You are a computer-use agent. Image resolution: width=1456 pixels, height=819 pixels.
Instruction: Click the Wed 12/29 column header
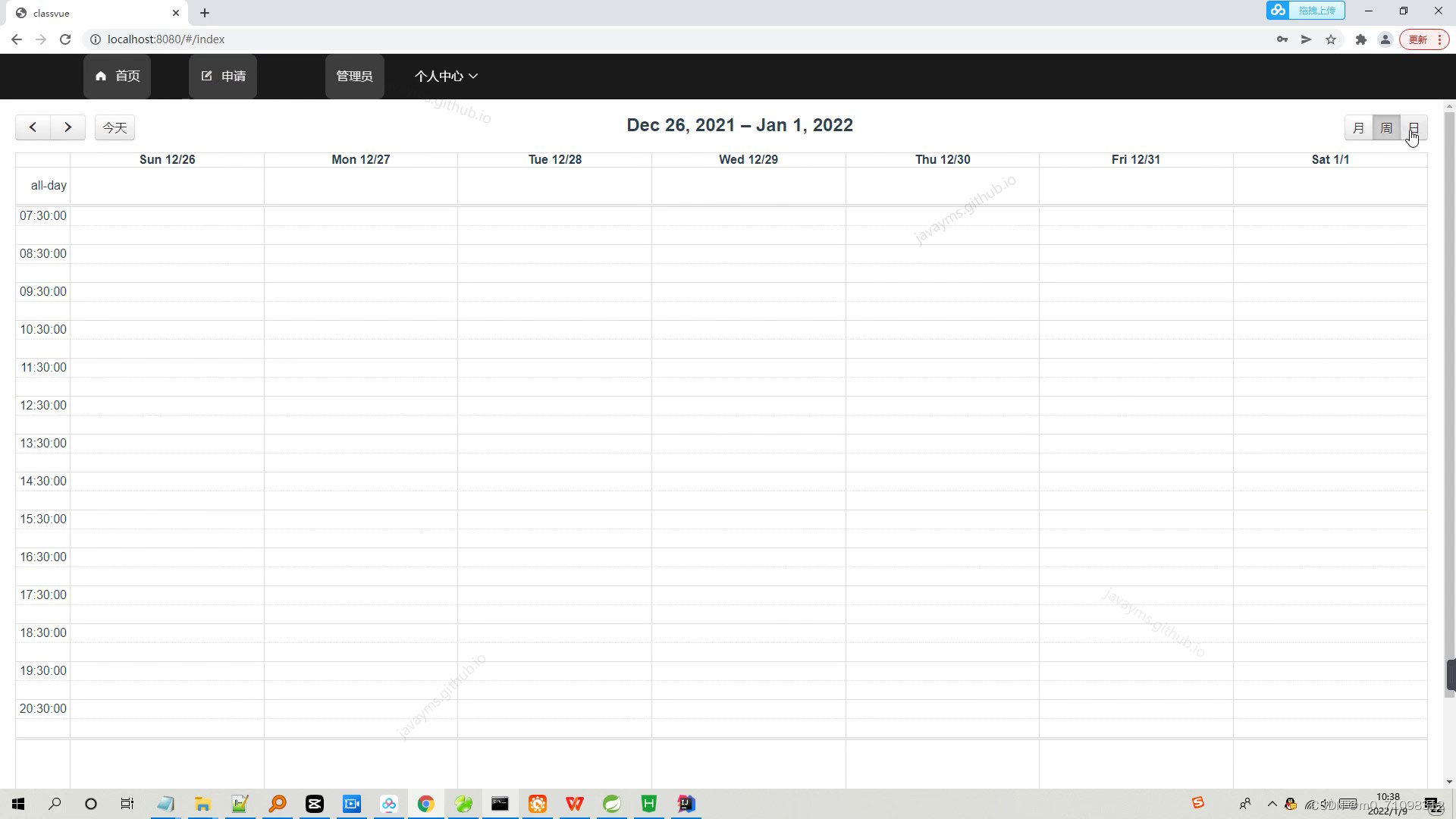[748, 159]
